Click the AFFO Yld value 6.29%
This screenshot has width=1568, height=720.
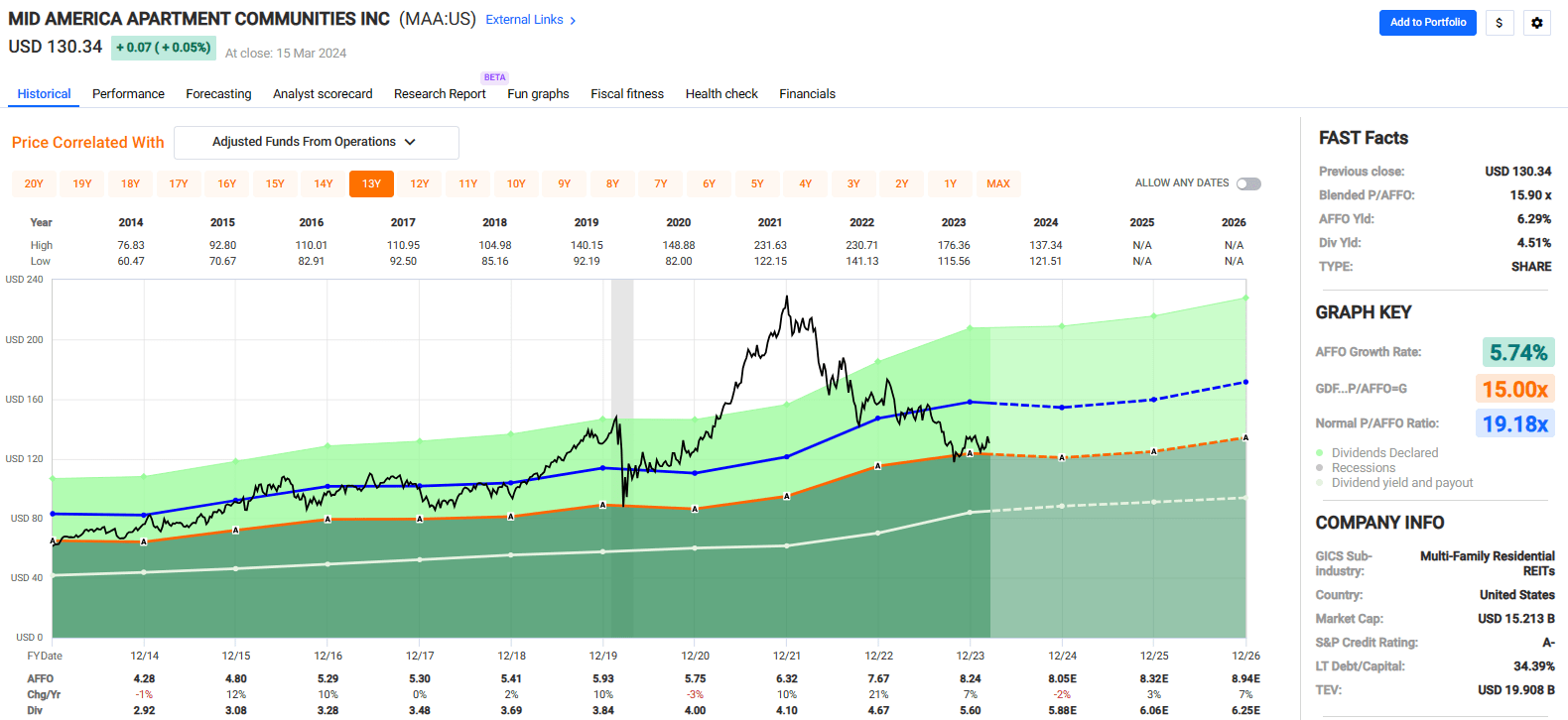[x=1534, y=219]
